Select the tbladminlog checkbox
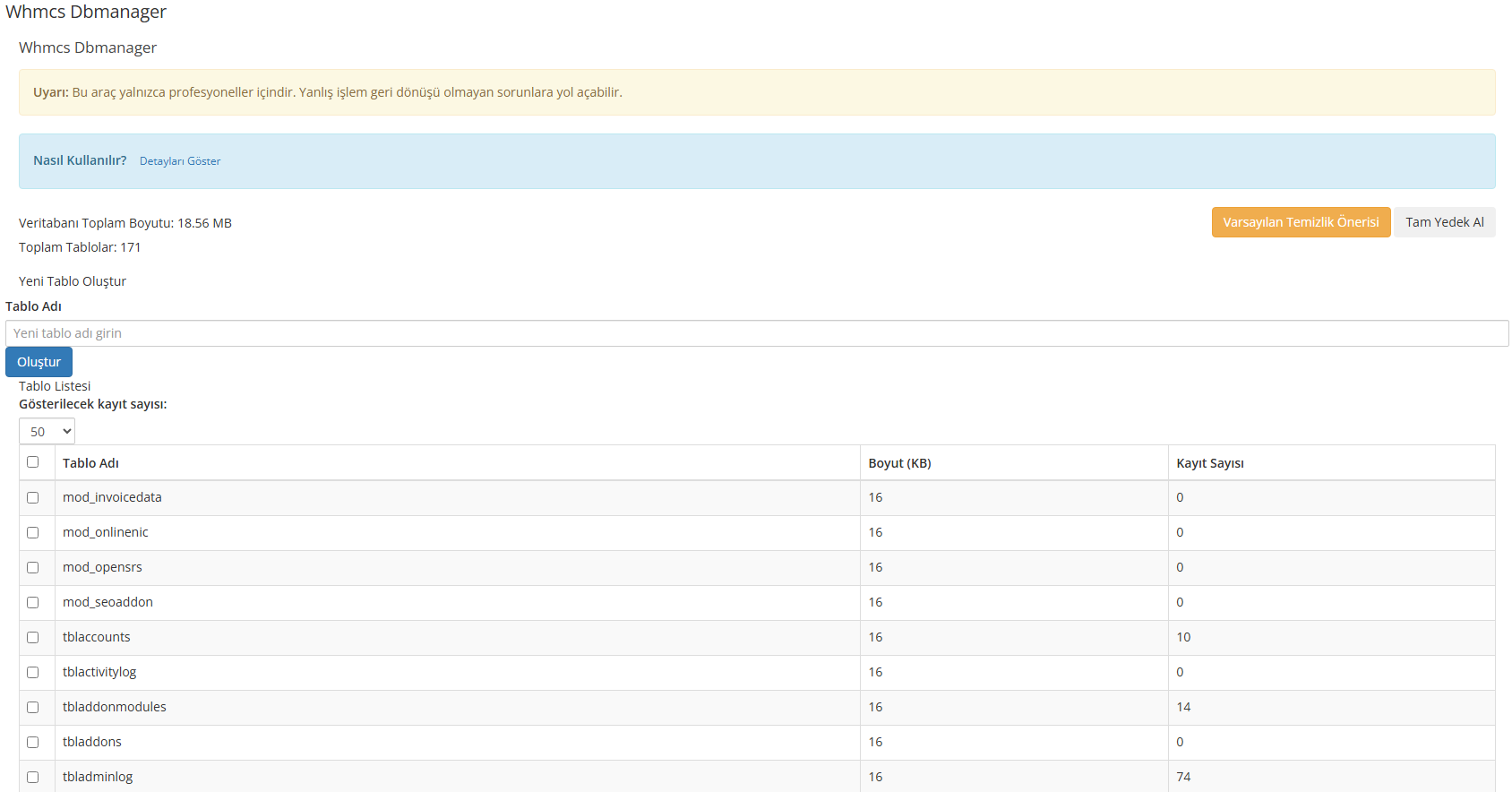The height and width of the screenshot is (792, 1512). tap(33, 777)
